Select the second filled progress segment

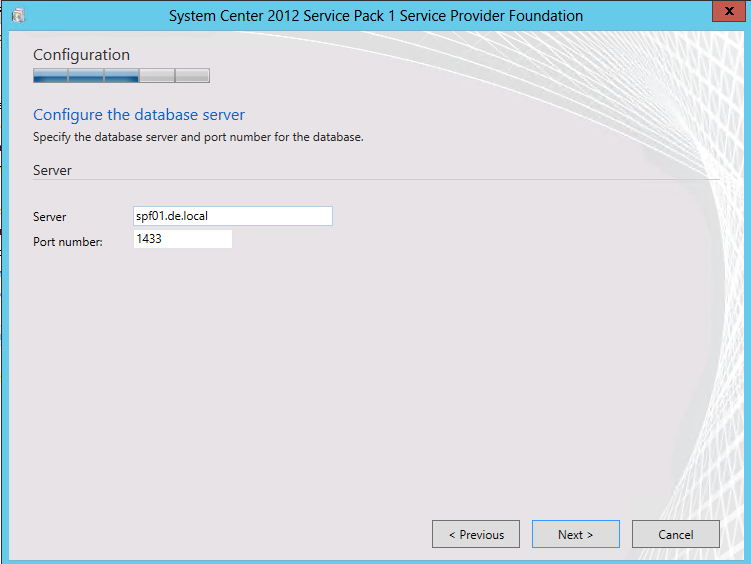[86, 75]
